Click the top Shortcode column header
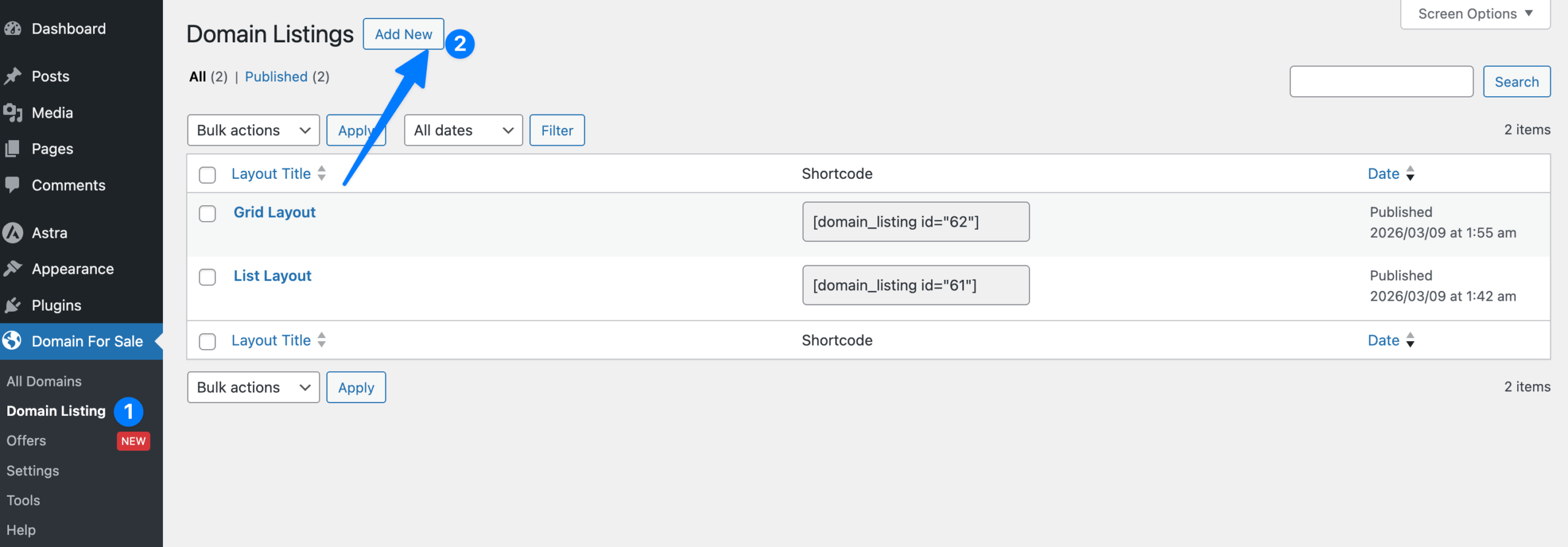The height and width of the screenshot is (547, 1568). pos(837,174)
